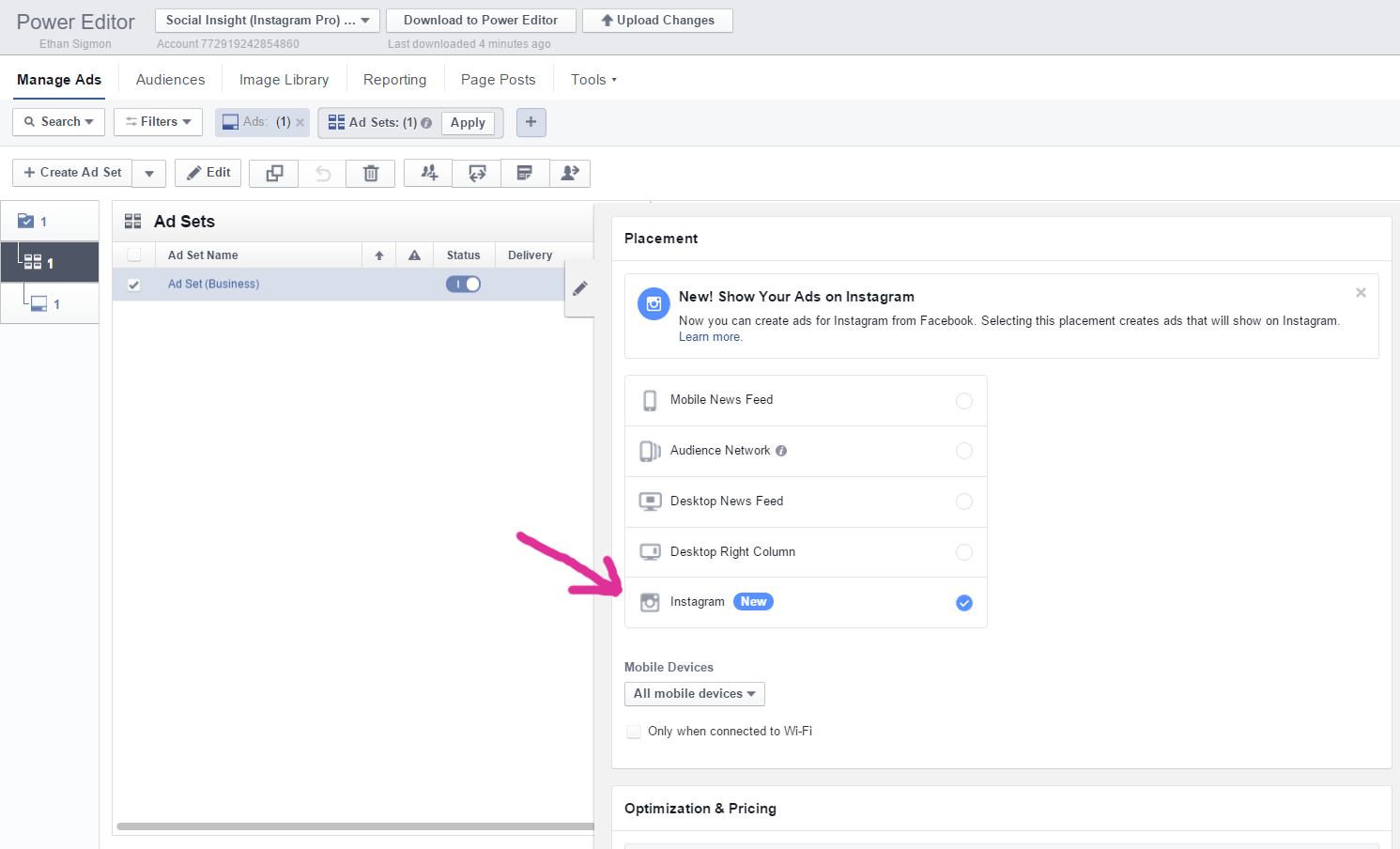The width and height of the screenshot is (1400, 849).
Task: Click the person with arrow toolbar icon
Action: tap(570, 173)
